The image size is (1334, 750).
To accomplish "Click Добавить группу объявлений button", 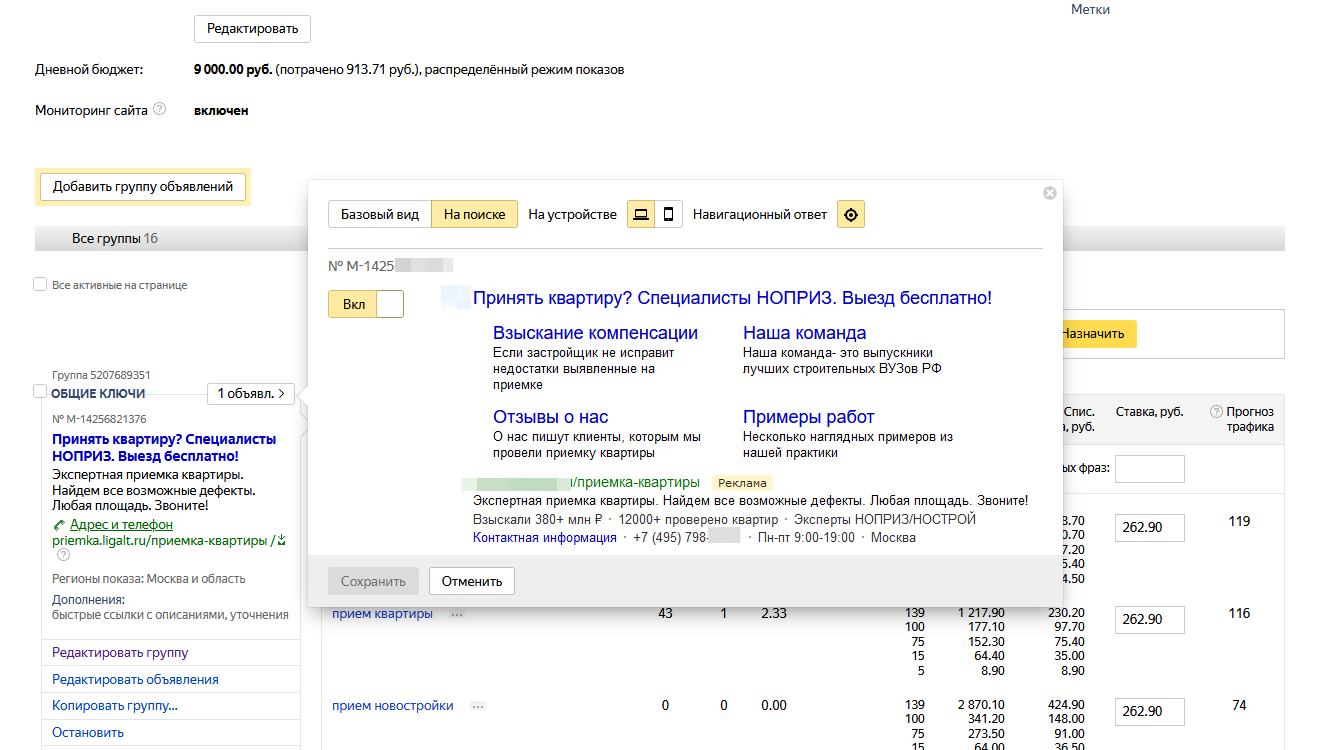I will [x=143, y=186].
